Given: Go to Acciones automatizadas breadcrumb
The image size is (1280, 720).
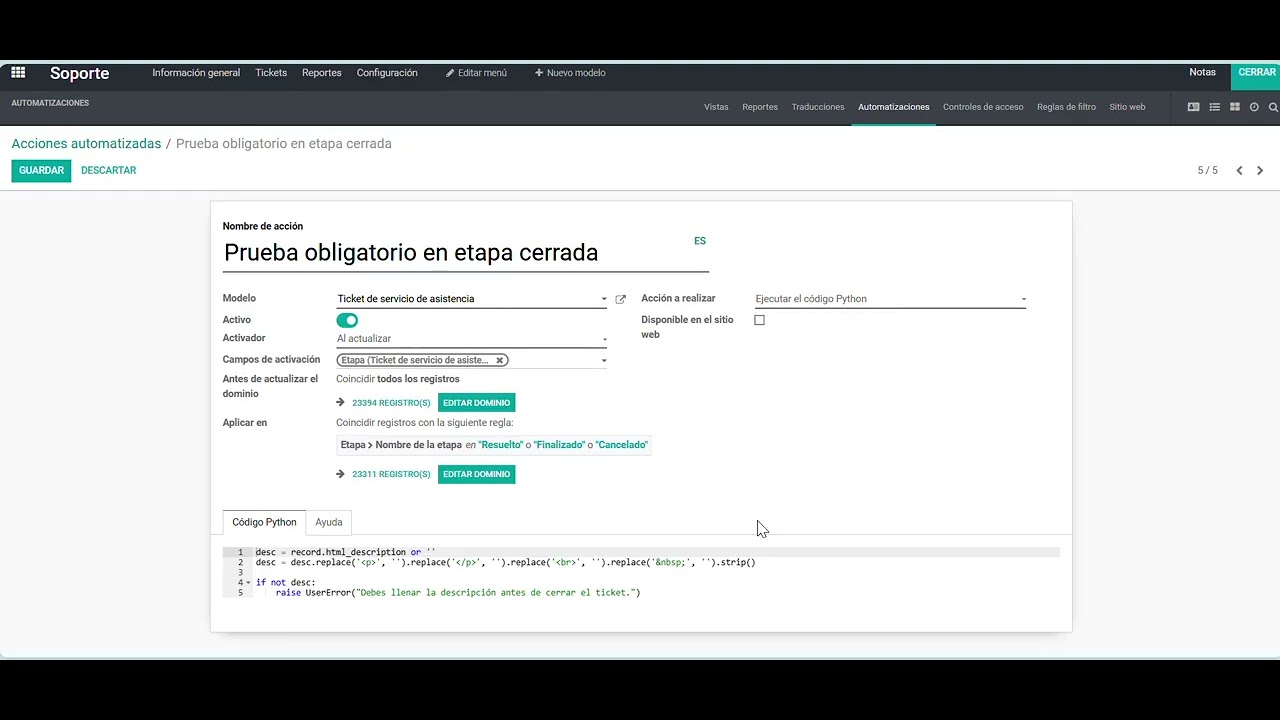Looking at the screenshot, I should click(86, 144).
